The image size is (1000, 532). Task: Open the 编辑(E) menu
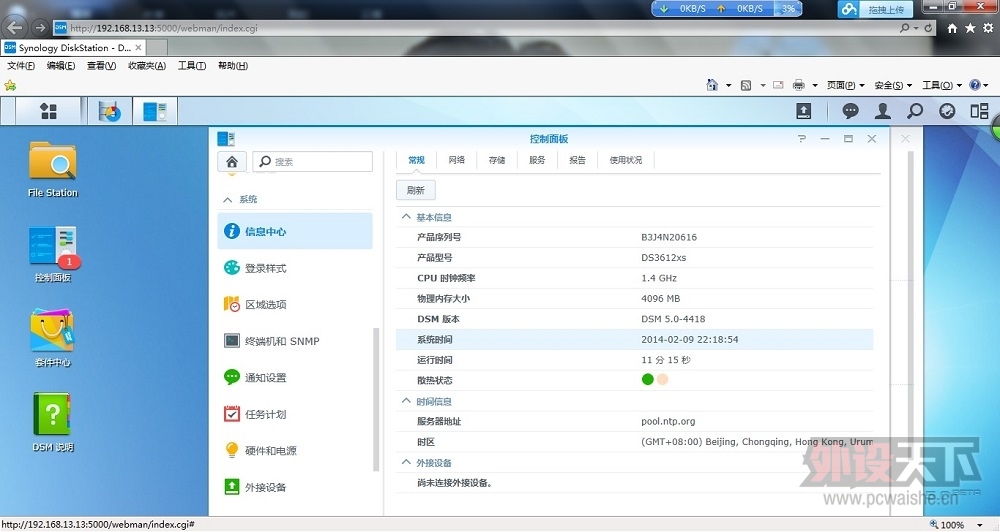point(61,65)
